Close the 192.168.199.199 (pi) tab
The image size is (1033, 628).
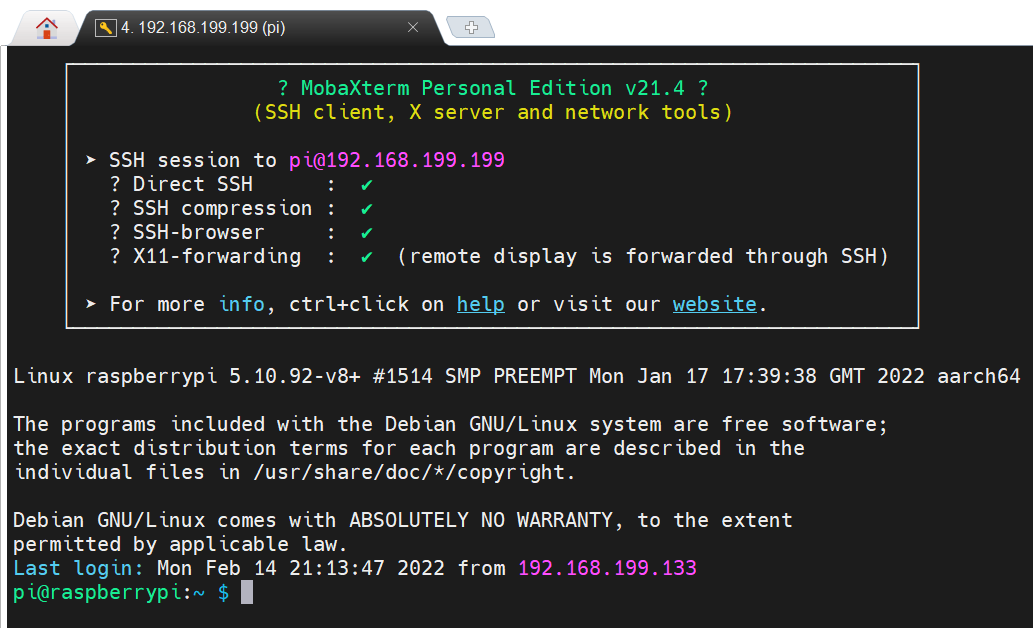point(412,28)
